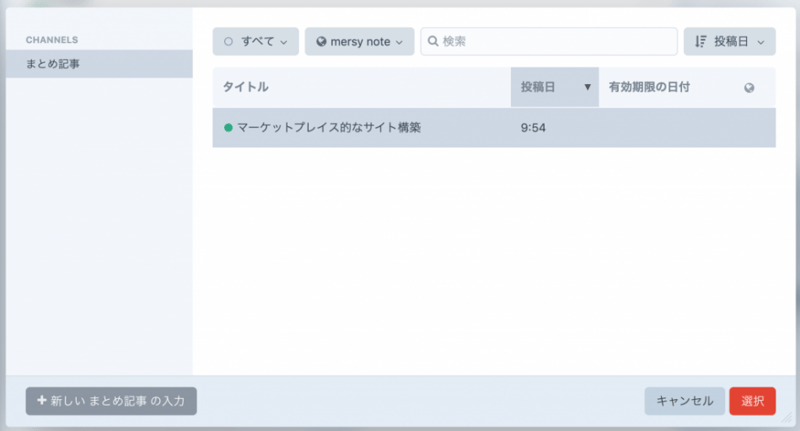Click the globe icon beside mersy note
Viewport: 800px width, 431px height.
point(321,42)
